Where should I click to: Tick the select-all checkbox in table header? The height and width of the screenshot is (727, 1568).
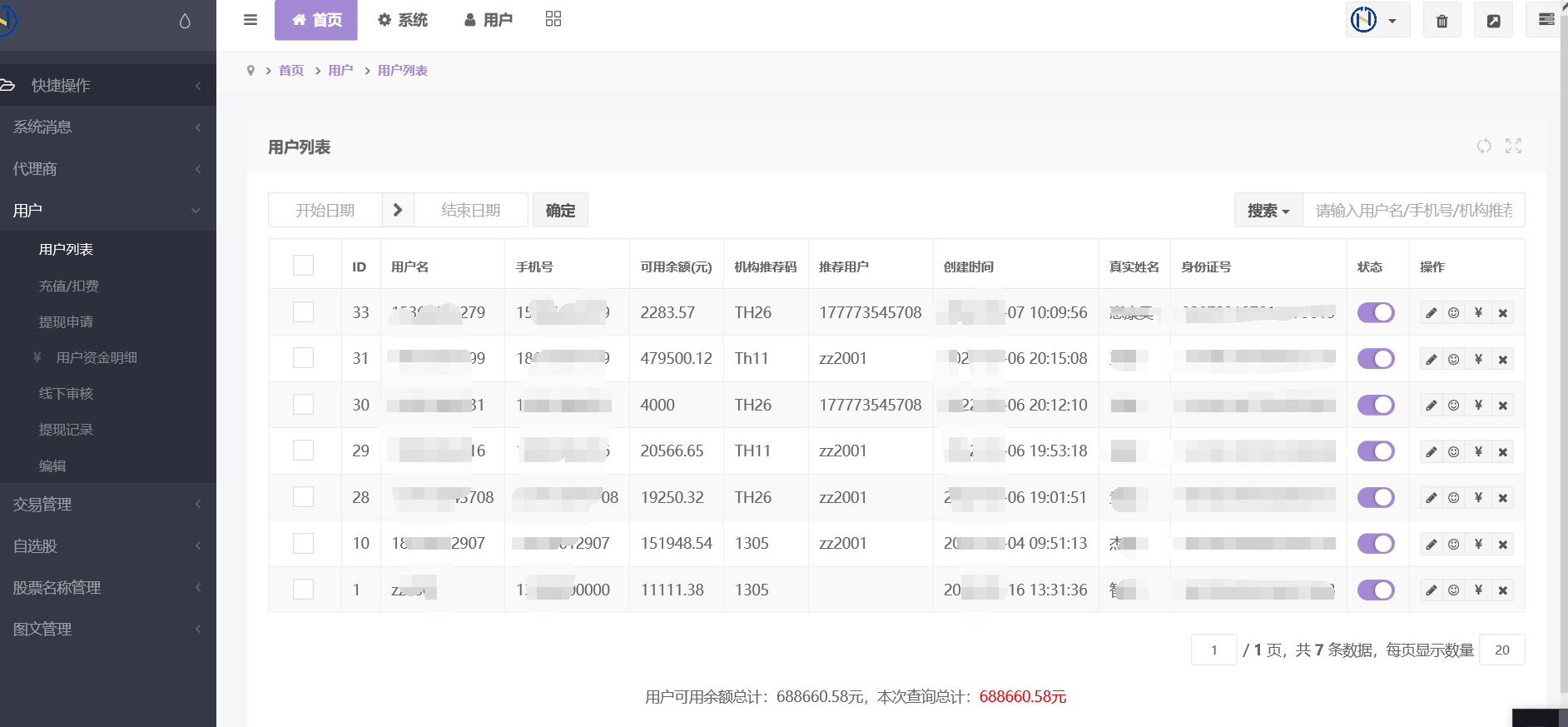[x=304, y=266]
